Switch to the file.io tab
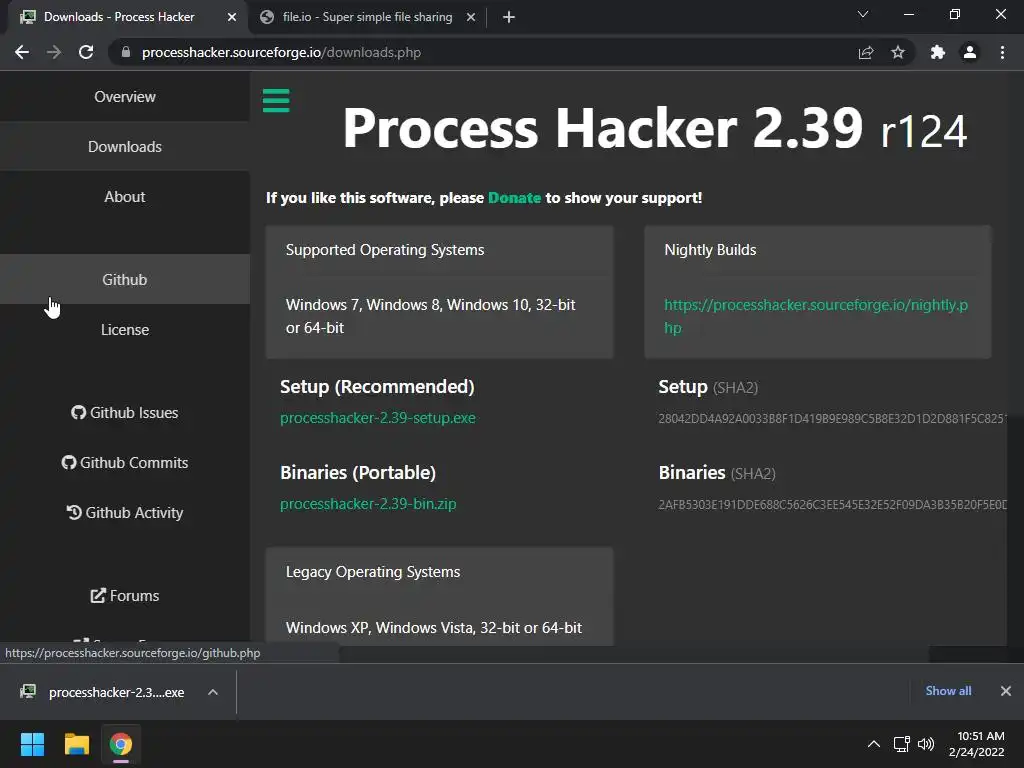 (367, 17)
